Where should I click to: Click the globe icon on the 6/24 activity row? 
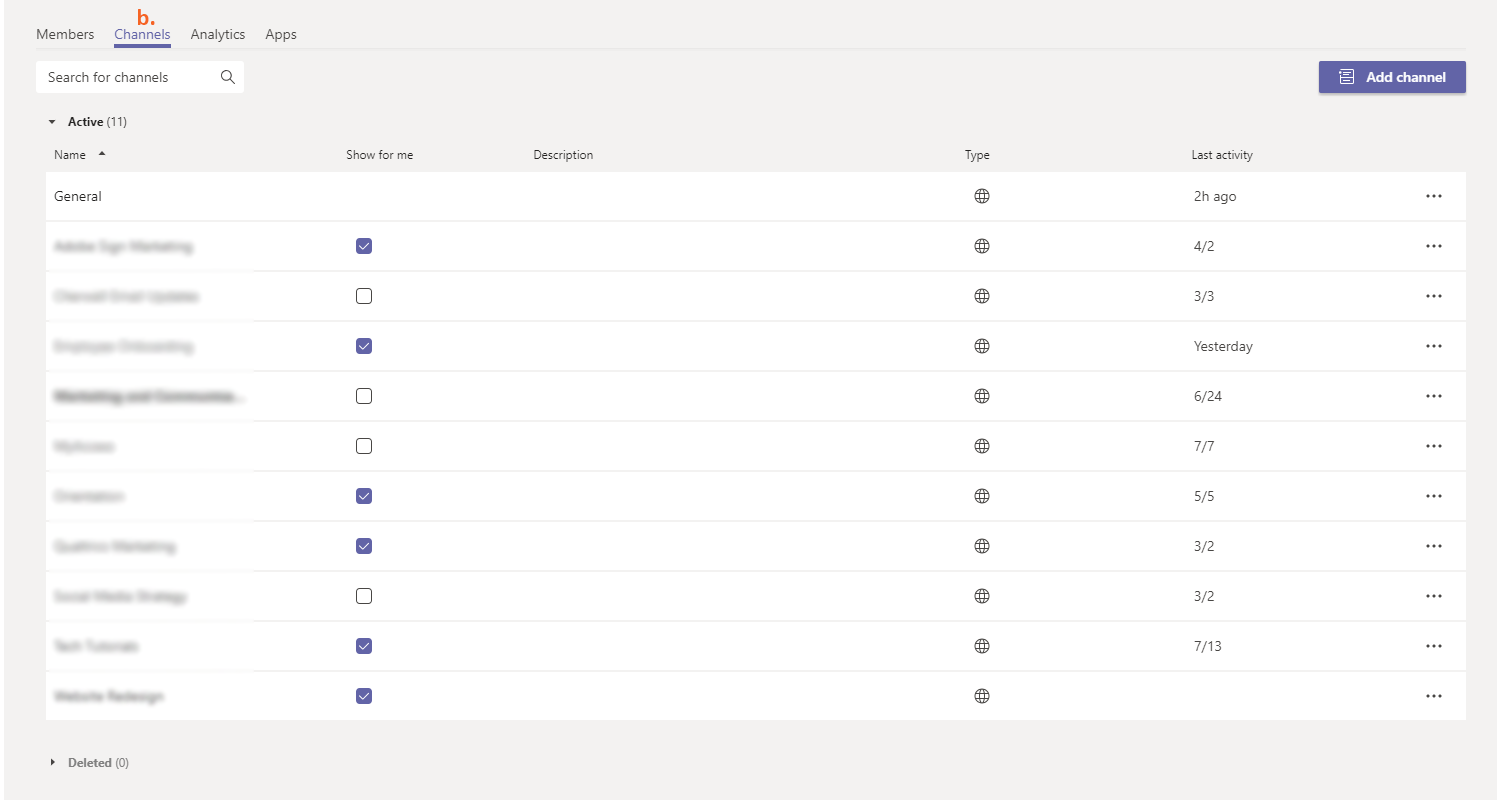981,396
